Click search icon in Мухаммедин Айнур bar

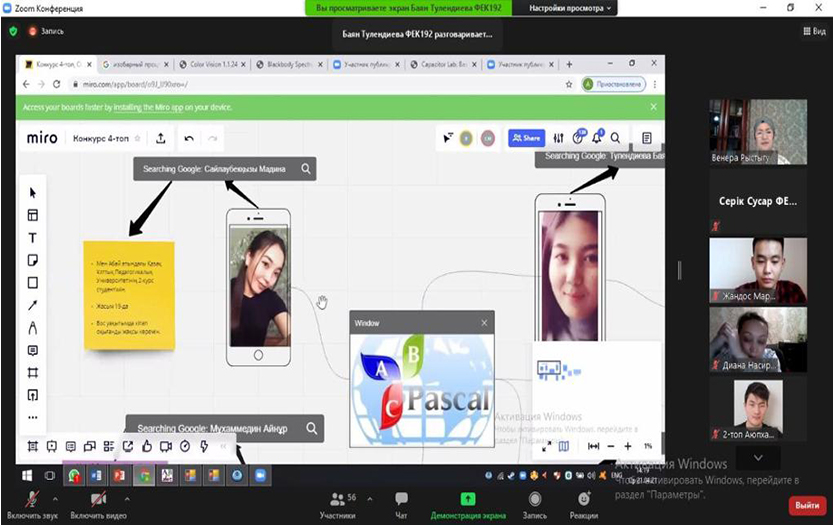pos(312,428)
